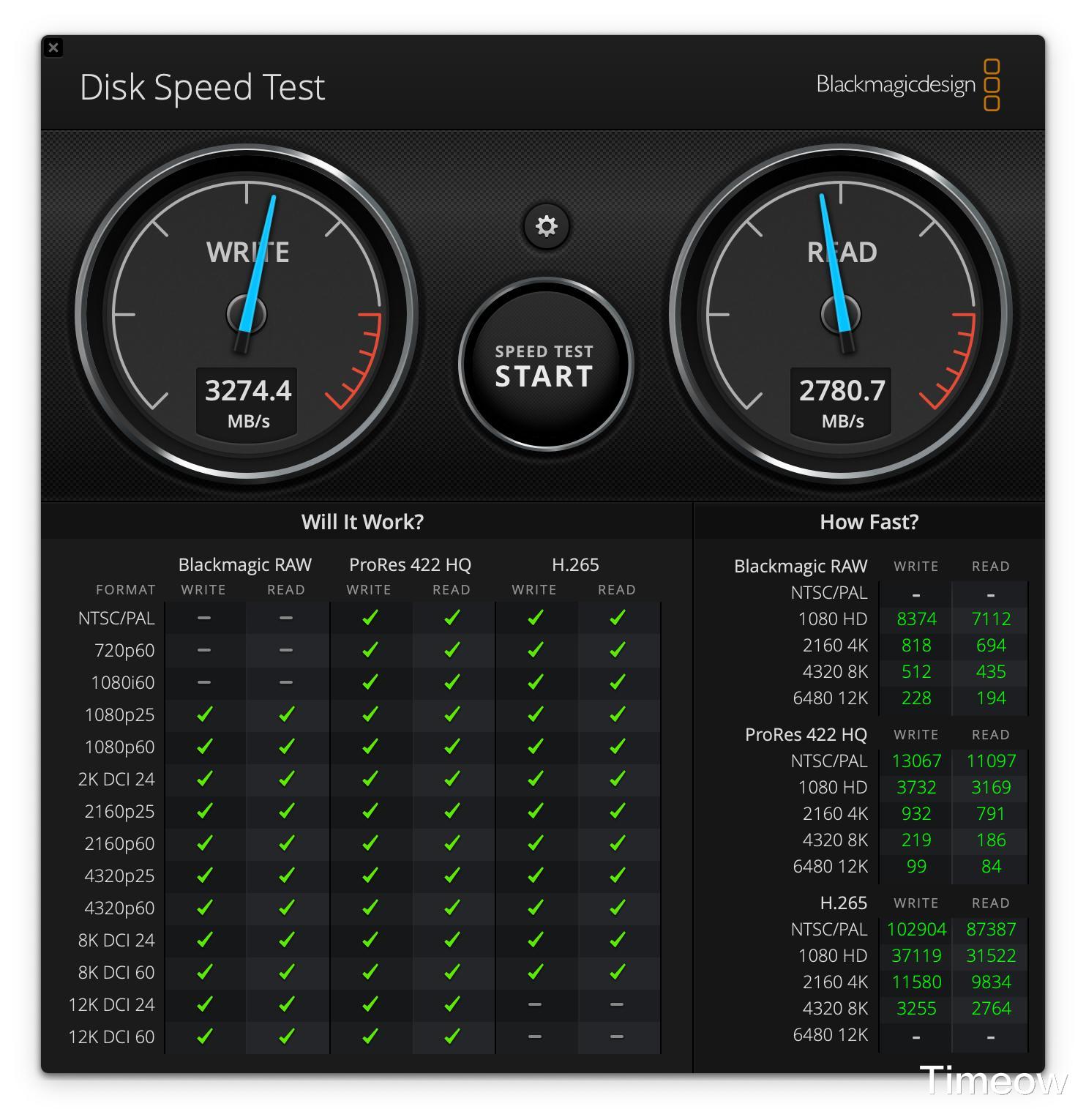Click the 37119 write value

[x=916, y=956]
